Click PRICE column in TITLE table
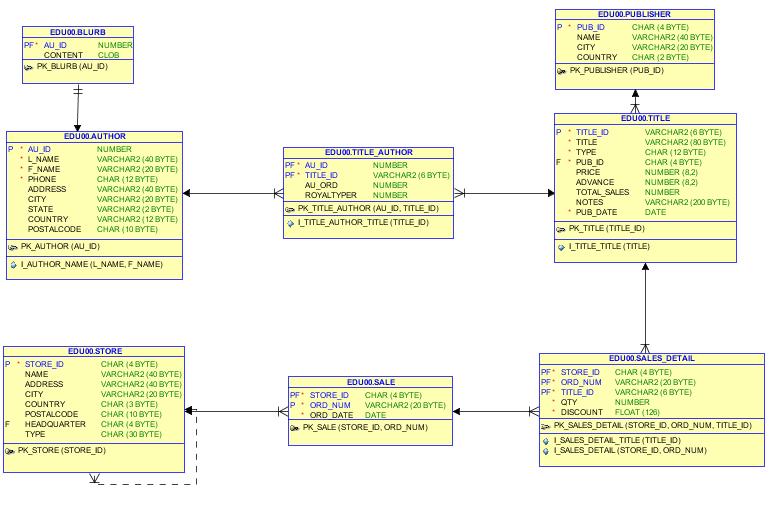Screen dimensions: 776x509 coord(587,172)
